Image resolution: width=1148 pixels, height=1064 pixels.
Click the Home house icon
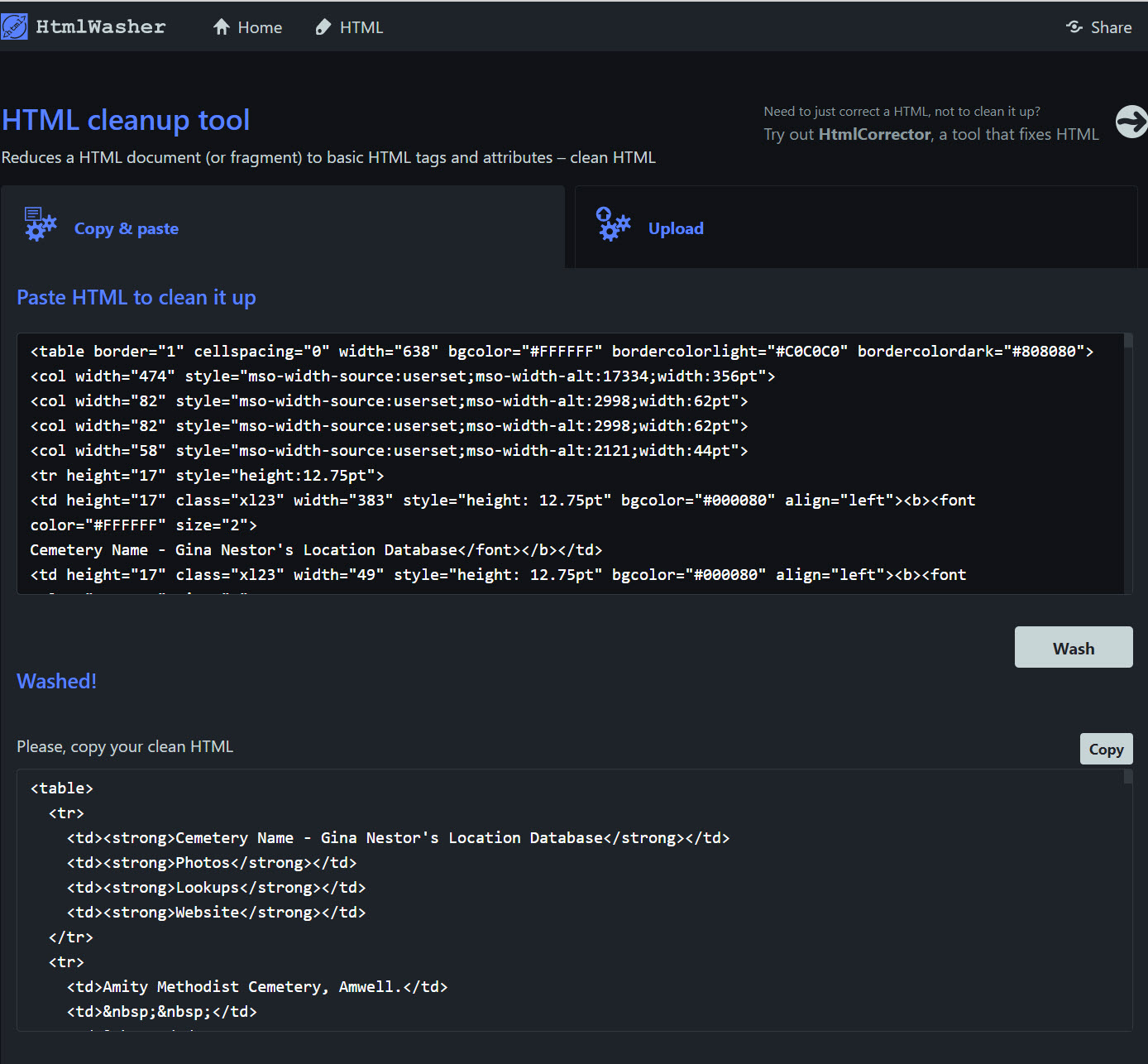[x=221, y=27]
